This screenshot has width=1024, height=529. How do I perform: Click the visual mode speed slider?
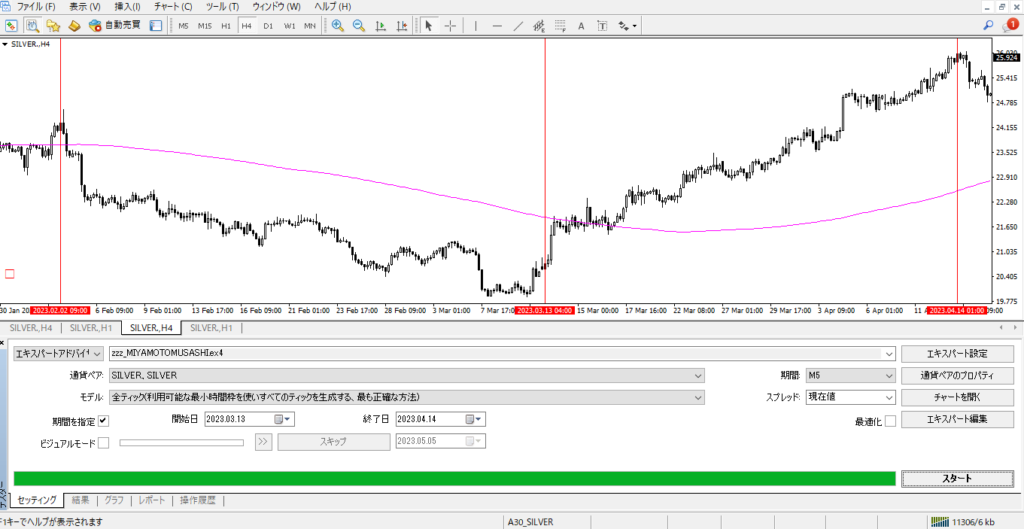coord(181,442)
